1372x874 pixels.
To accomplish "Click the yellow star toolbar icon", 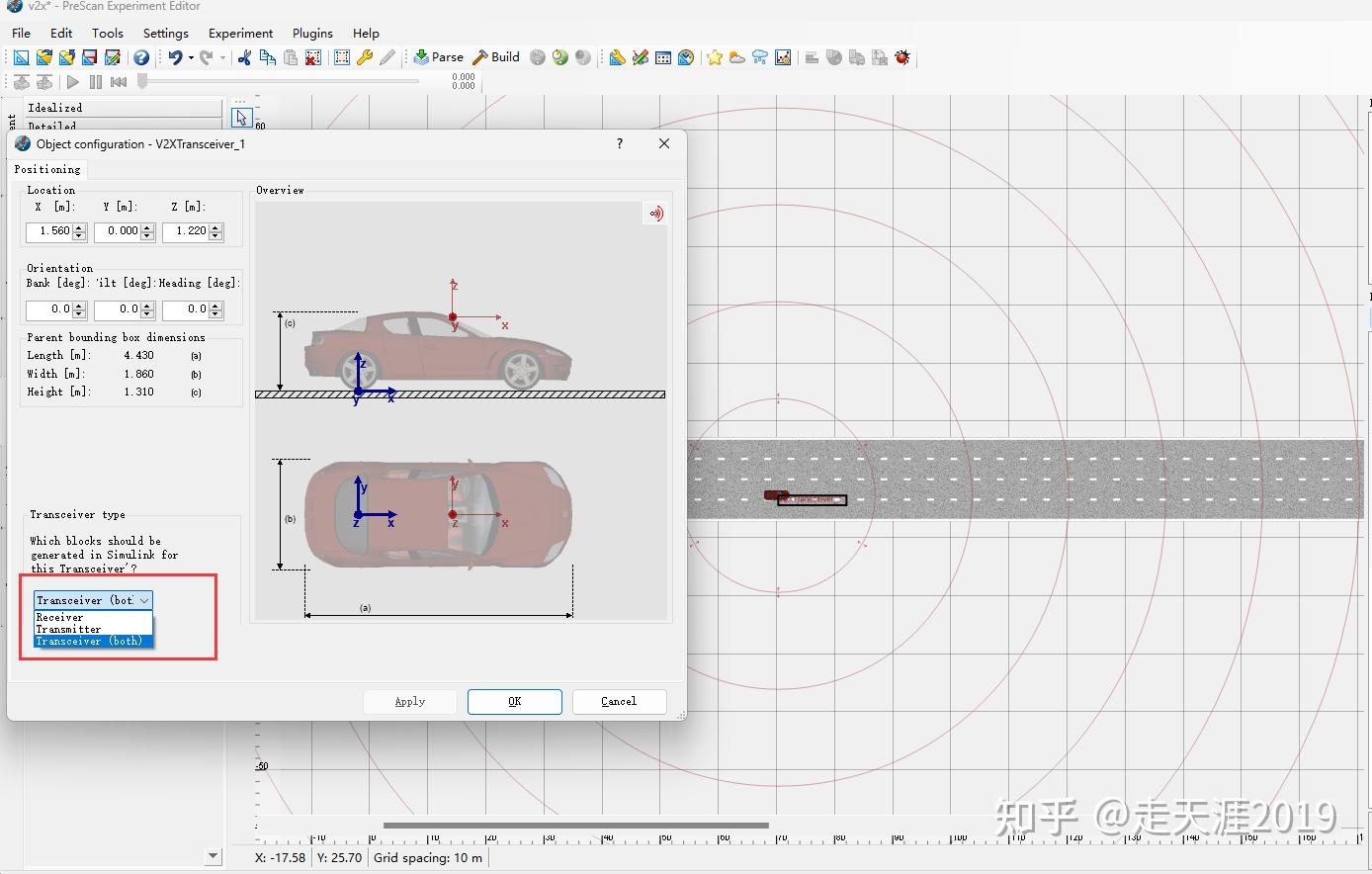I will (x=714, y=57).
